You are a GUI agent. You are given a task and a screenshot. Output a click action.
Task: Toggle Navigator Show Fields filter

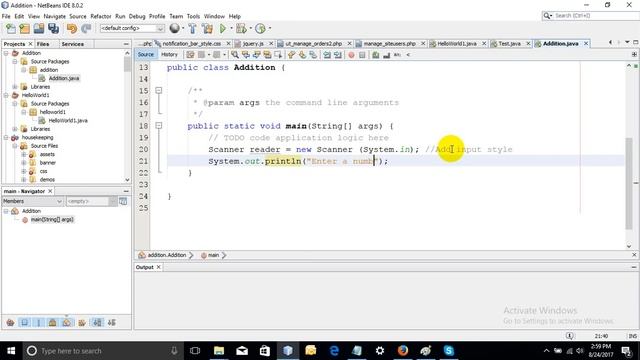pos(24,323)
